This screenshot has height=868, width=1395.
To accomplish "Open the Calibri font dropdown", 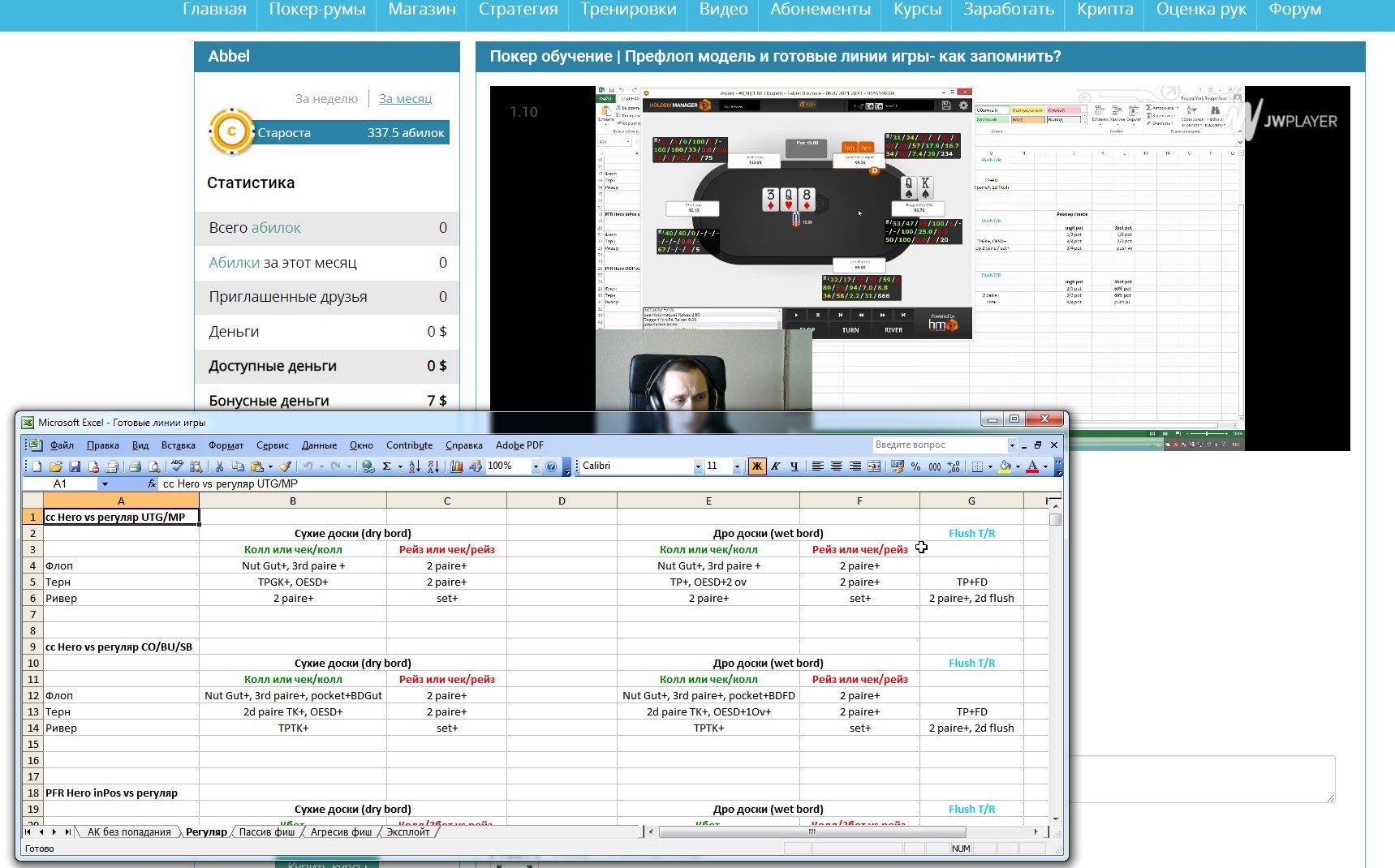I will [x=698, y=466].
